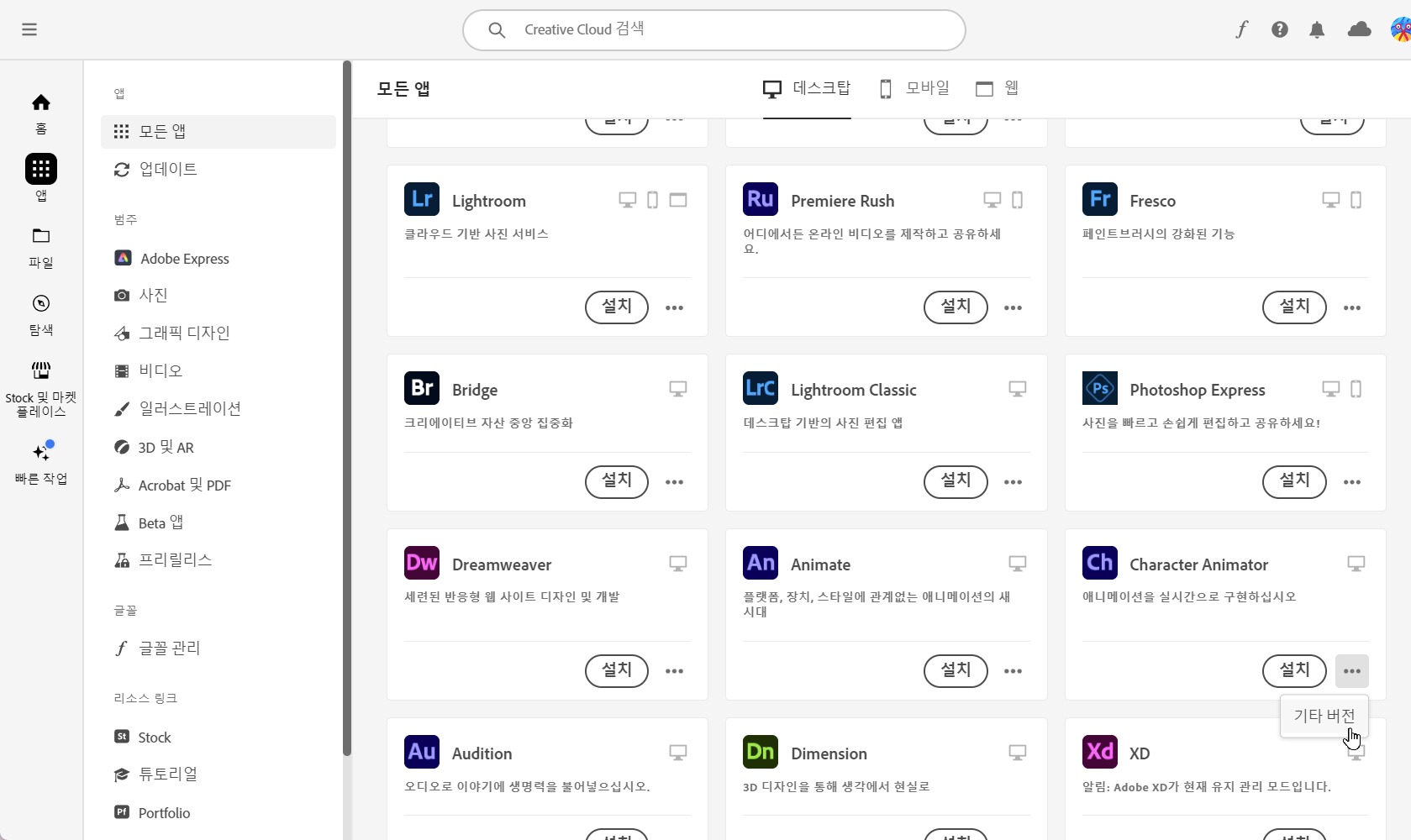The image size is (1411, 840).
Task: Select 업데이트 in sidebar
Action: (x=218, y=170)
